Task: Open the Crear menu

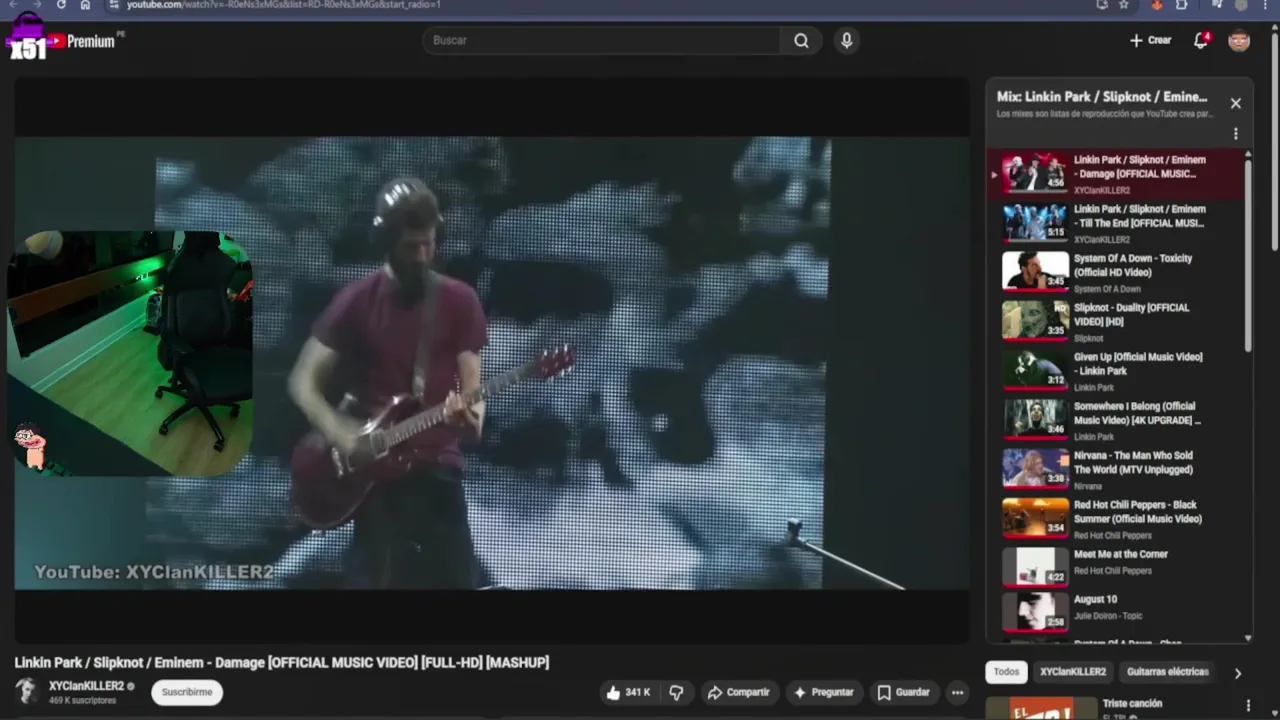Action: point(1150,40)
